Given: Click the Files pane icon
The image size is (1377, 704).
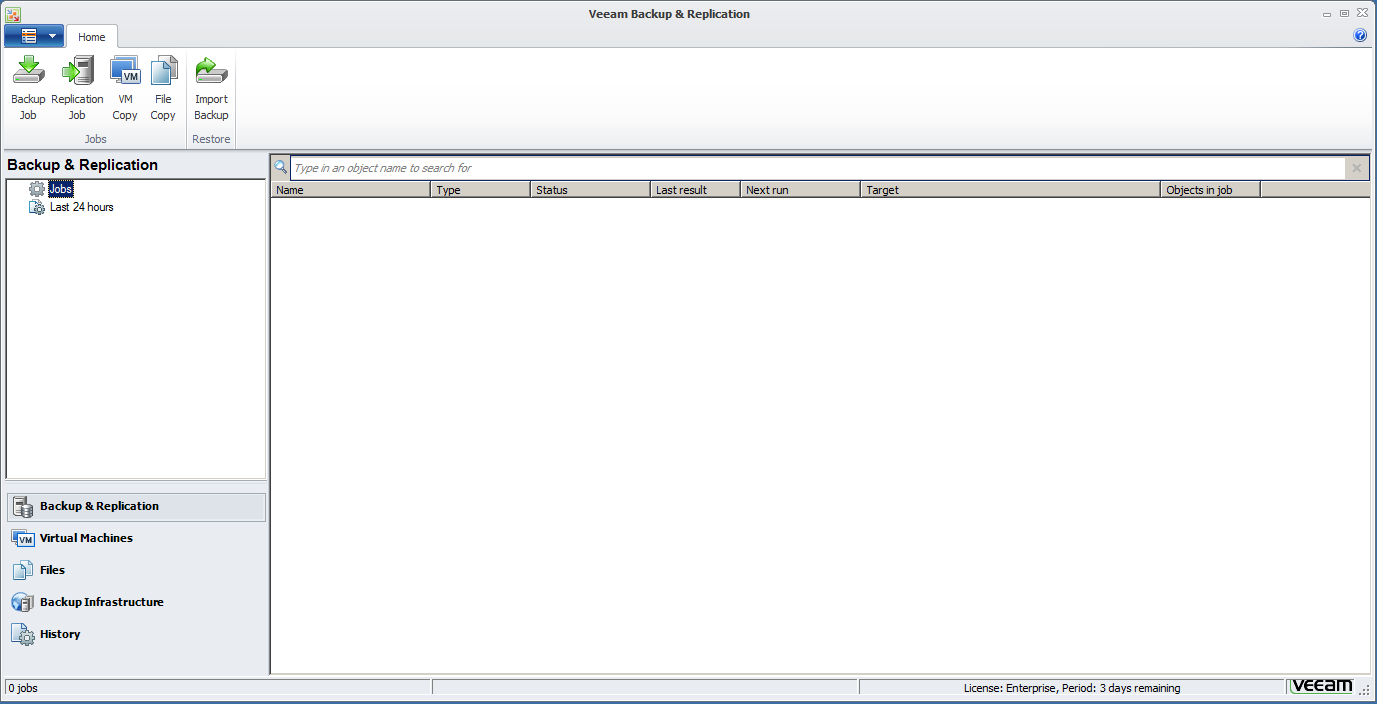Looking at the screenshot, I should point(23,571).
